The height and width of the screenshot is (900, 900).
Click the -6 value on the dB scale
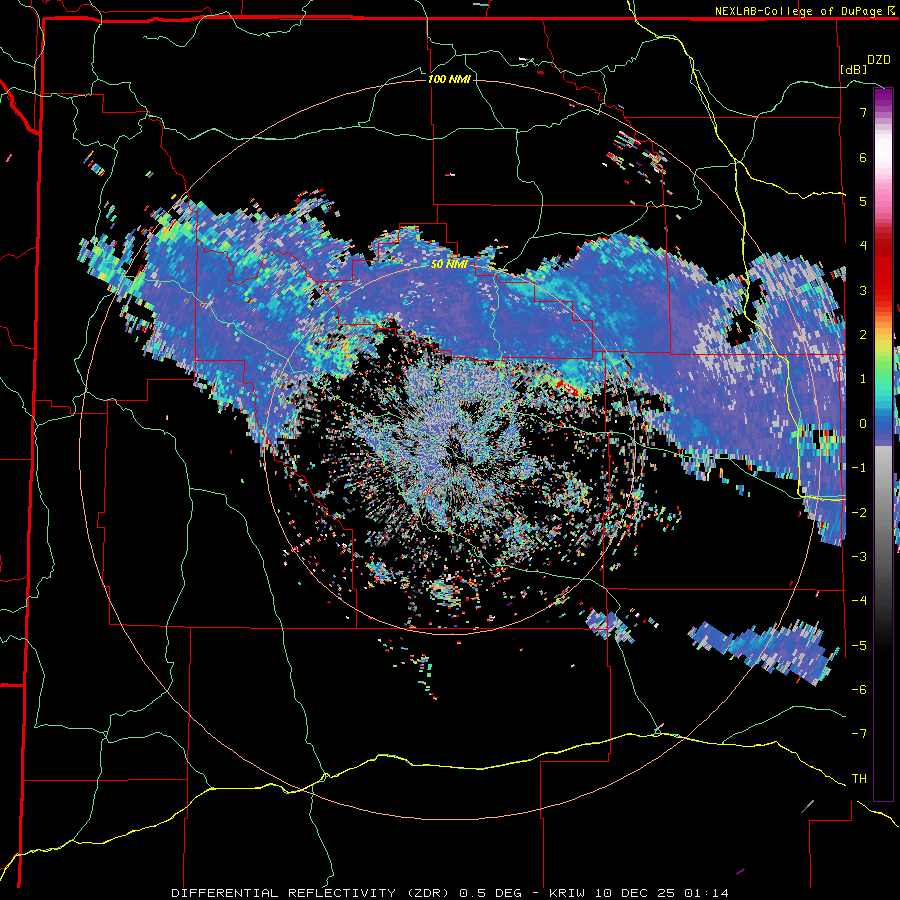(x=859, y=690)
